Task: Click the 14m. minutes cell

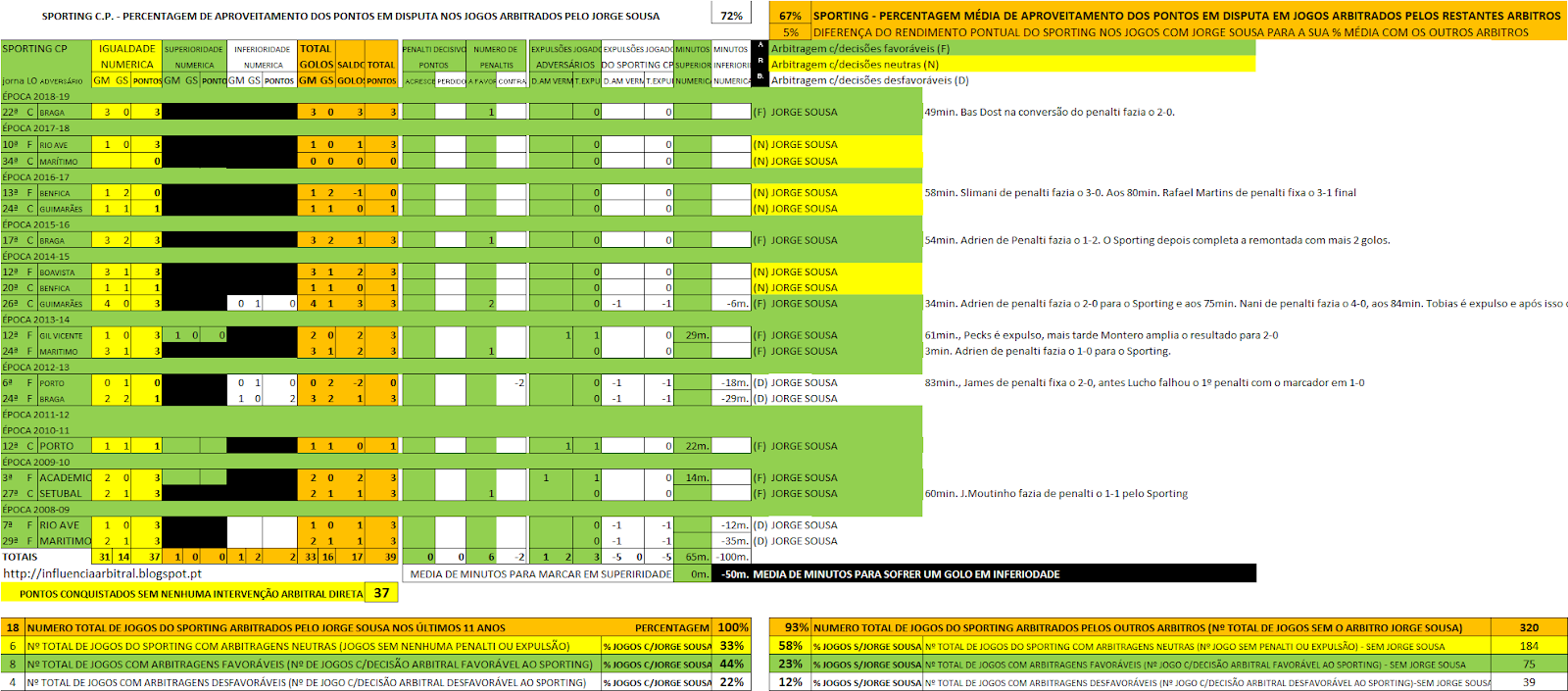Action: 693,478
